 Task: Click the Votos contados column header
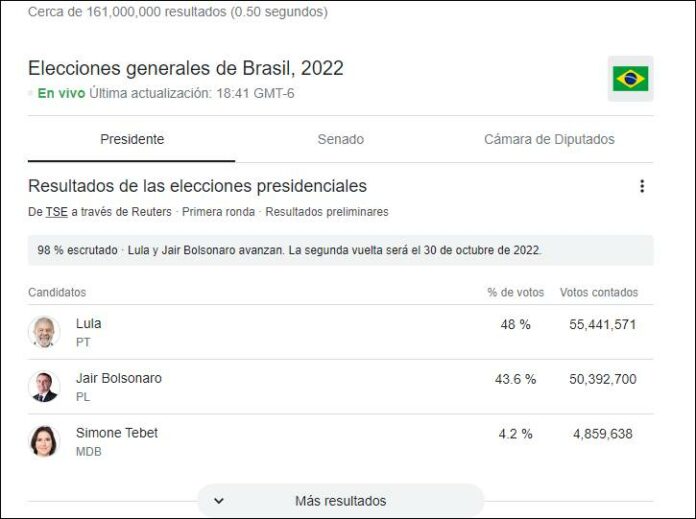click(598, 293)
